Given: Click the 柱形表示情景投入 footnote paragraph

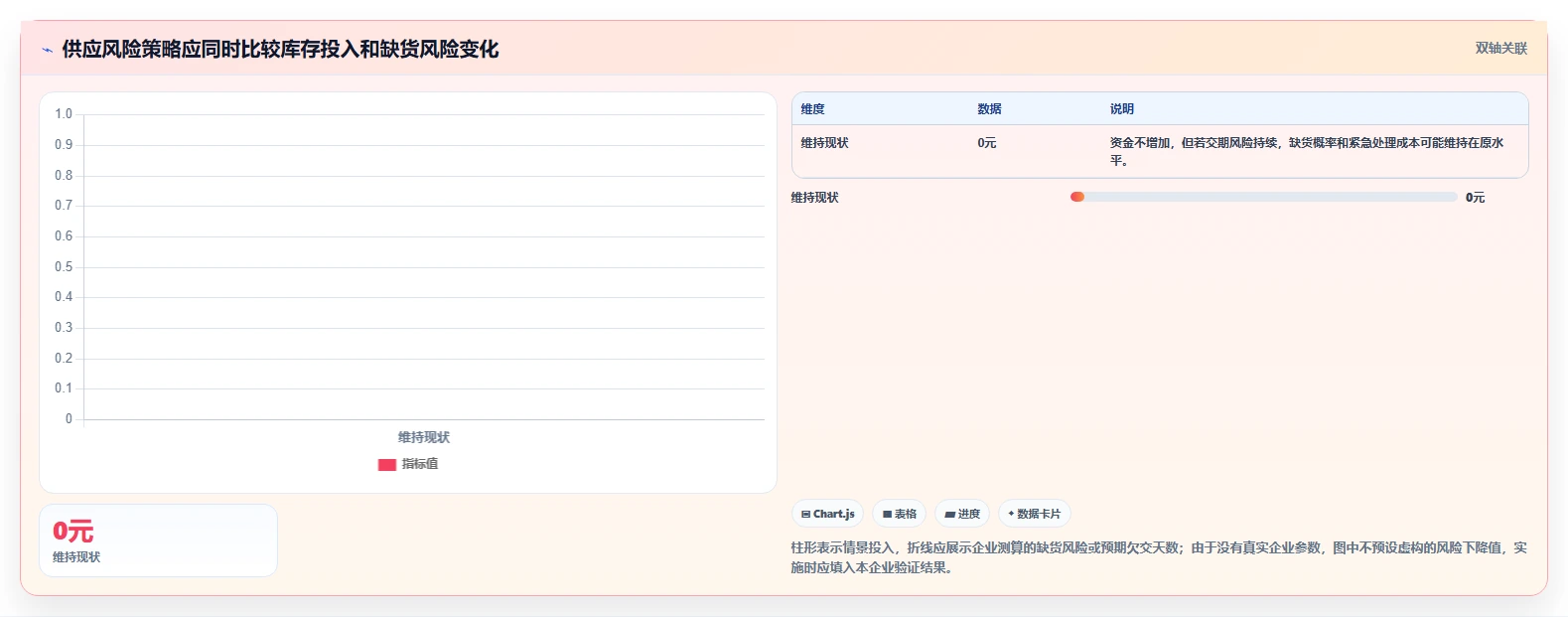Looking at the screenshot, I should [1159, 557].
